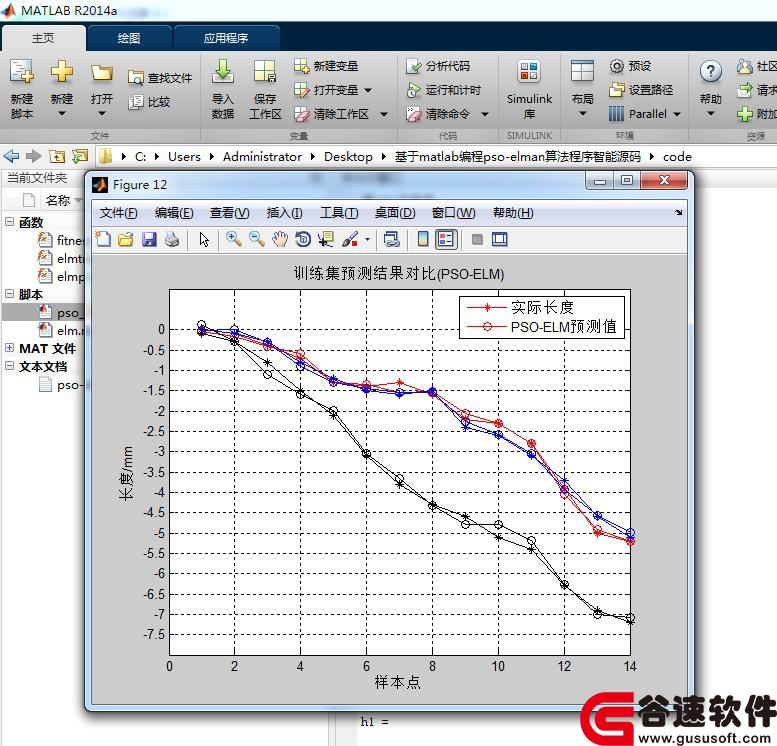Viewport: 777px width, 746px height.
Task: Open the Figure Insert (插入) menu
Action: click(x=284, y=213)
